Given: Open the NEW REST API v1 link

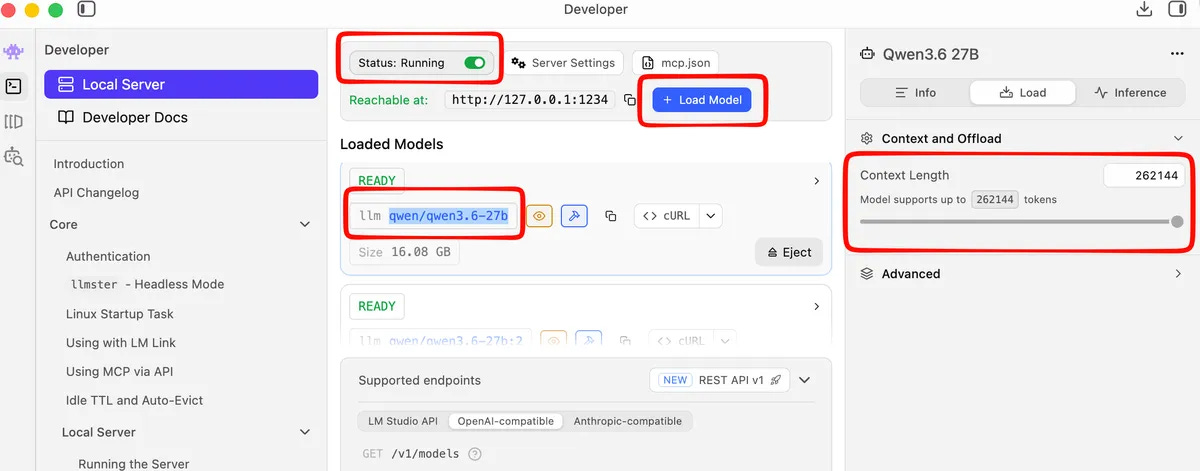Looking at the screenshot, I should click(719, 380).
